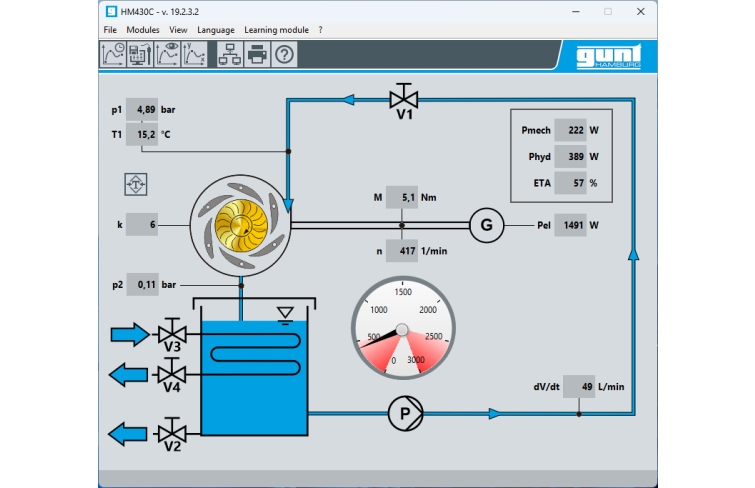Open the Language menu
This screenshot has width=755, height=488.
(x=216, y=30)
